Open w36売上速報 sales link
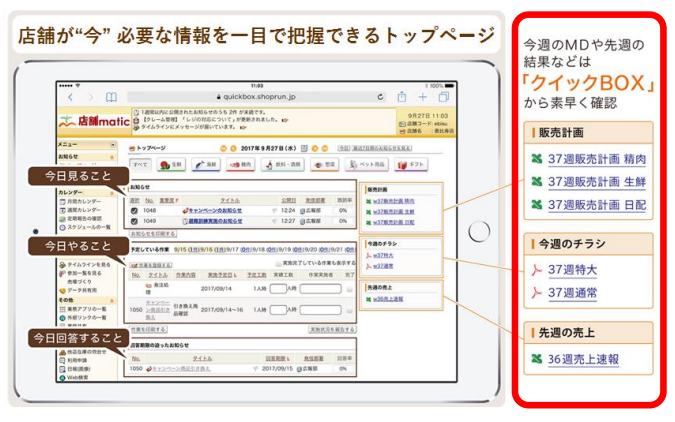The width and height of the screenshot is (675, 422). 388,299
